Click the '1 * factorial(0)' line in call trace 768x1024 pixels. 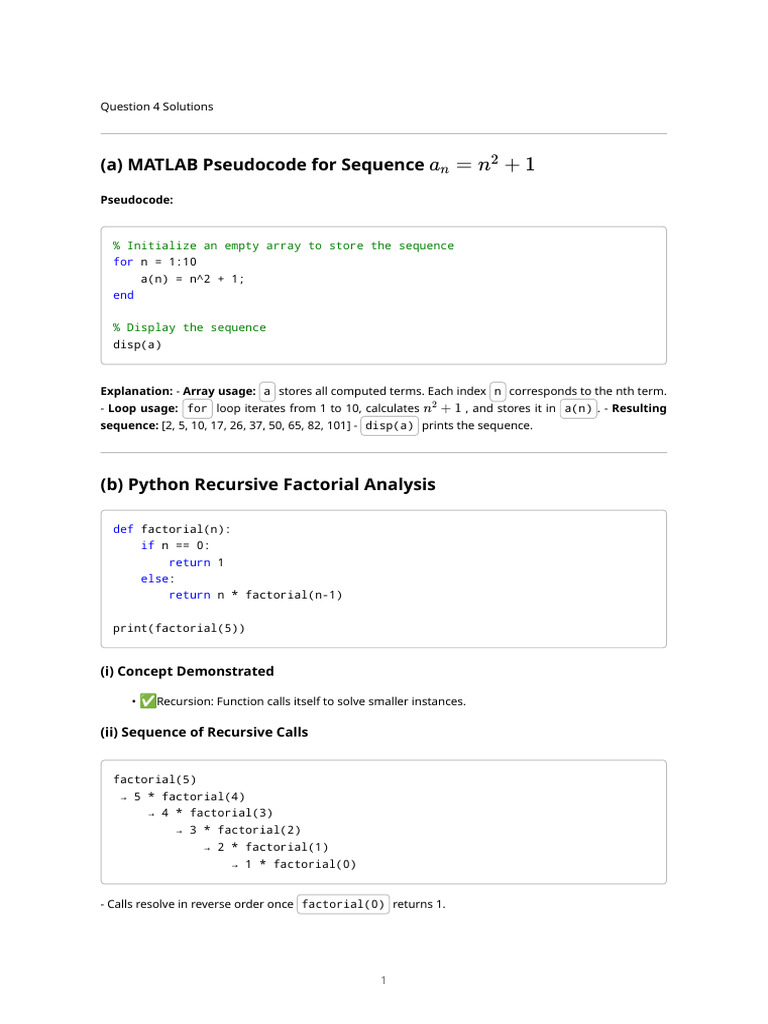(x=301, y=864)
